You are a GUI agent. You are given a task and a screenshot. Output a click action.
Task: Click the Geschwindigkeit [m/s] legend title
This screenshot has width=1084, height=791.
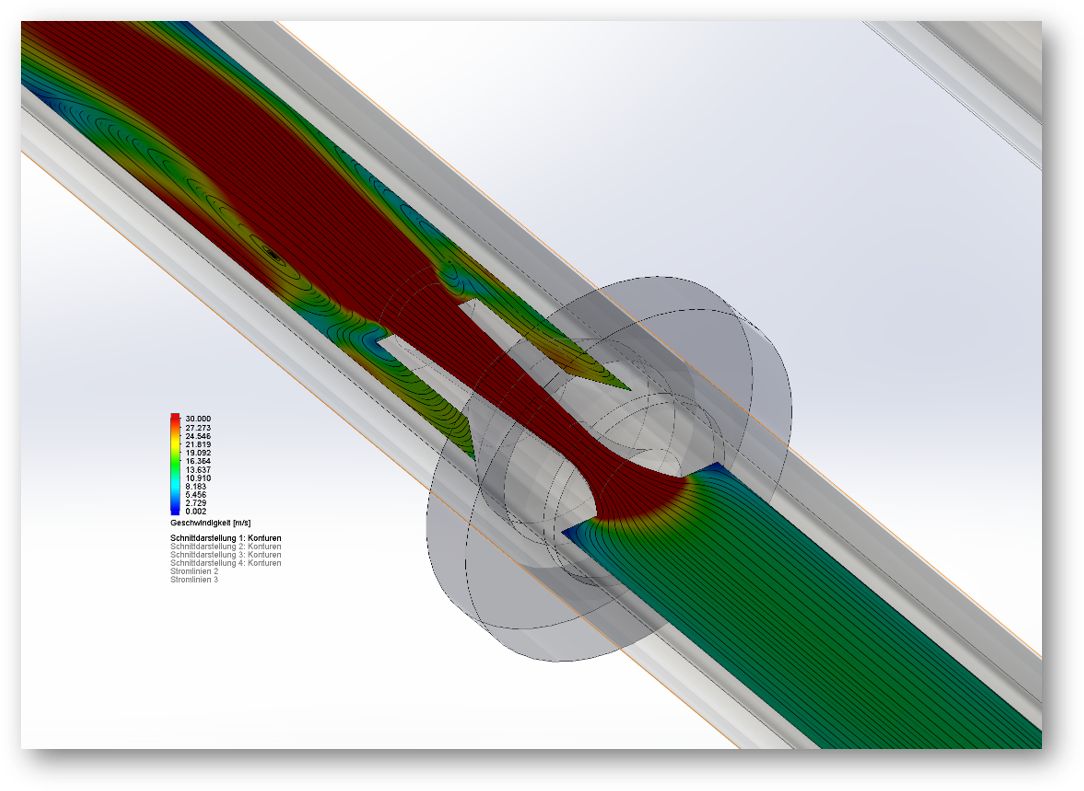(x=209, y=522)
